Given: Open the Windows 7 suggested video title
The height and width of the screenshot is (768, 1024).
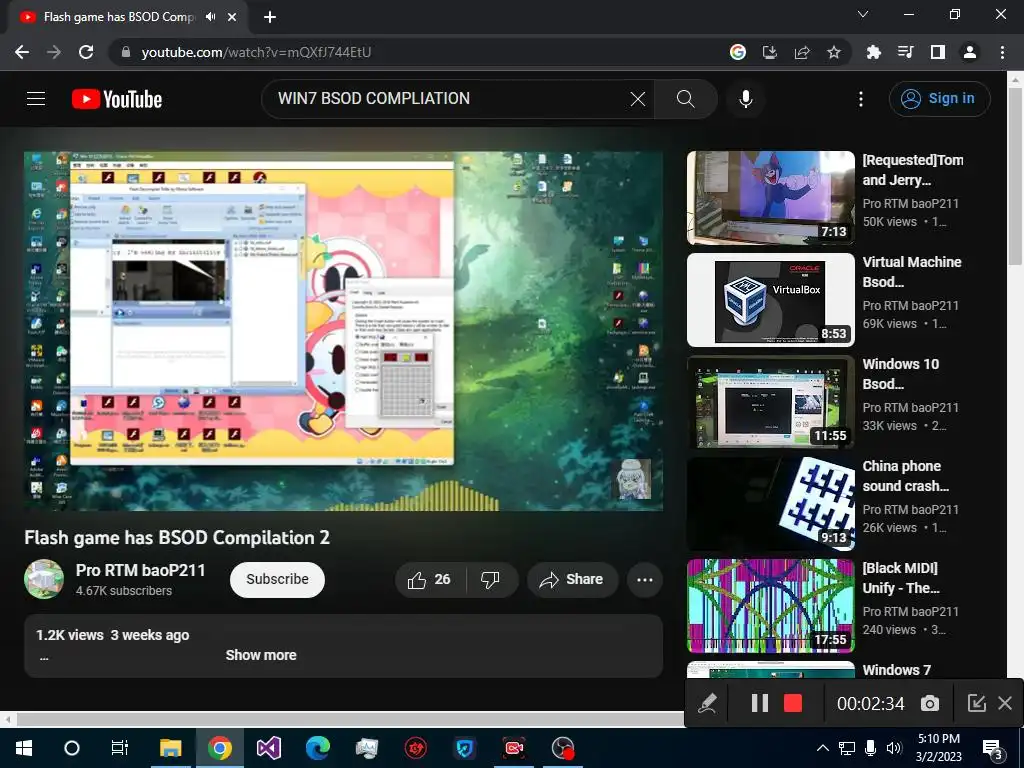Looking at the screenshot, I should [897, 670].
